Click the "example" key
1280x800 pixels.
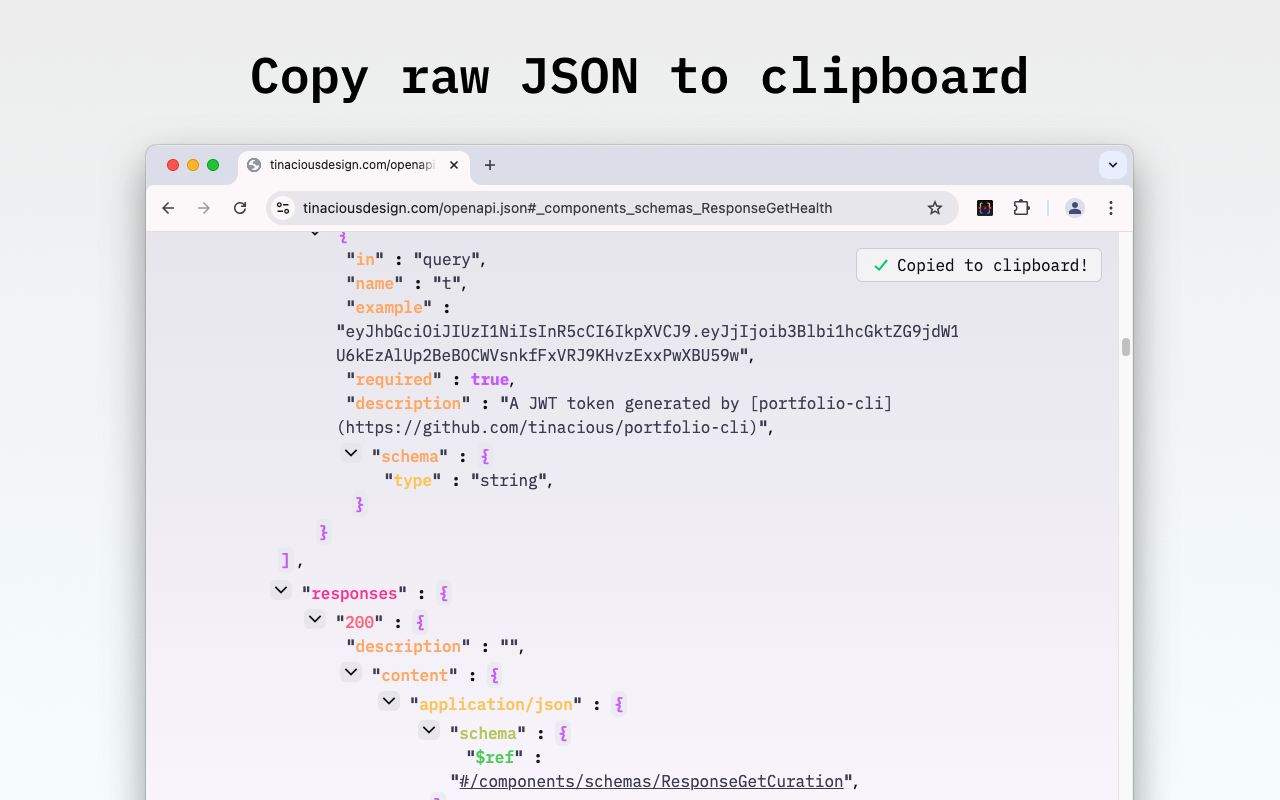point(389,307)
